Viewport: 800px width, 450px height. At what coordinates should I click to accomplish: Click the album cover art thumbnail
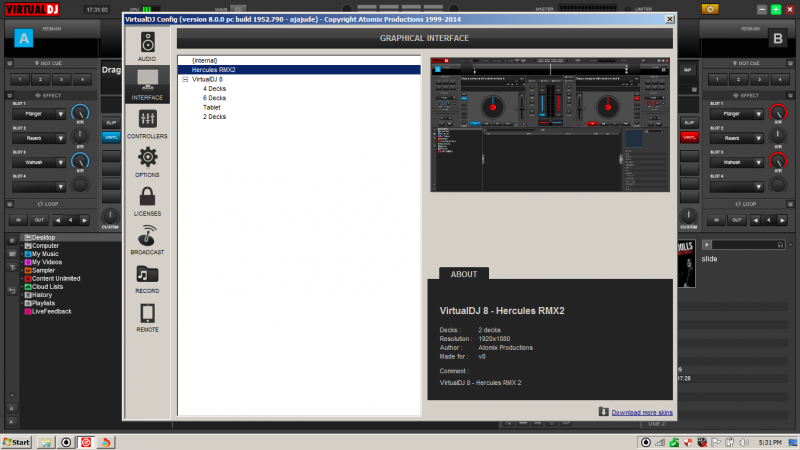click(686, 264)
